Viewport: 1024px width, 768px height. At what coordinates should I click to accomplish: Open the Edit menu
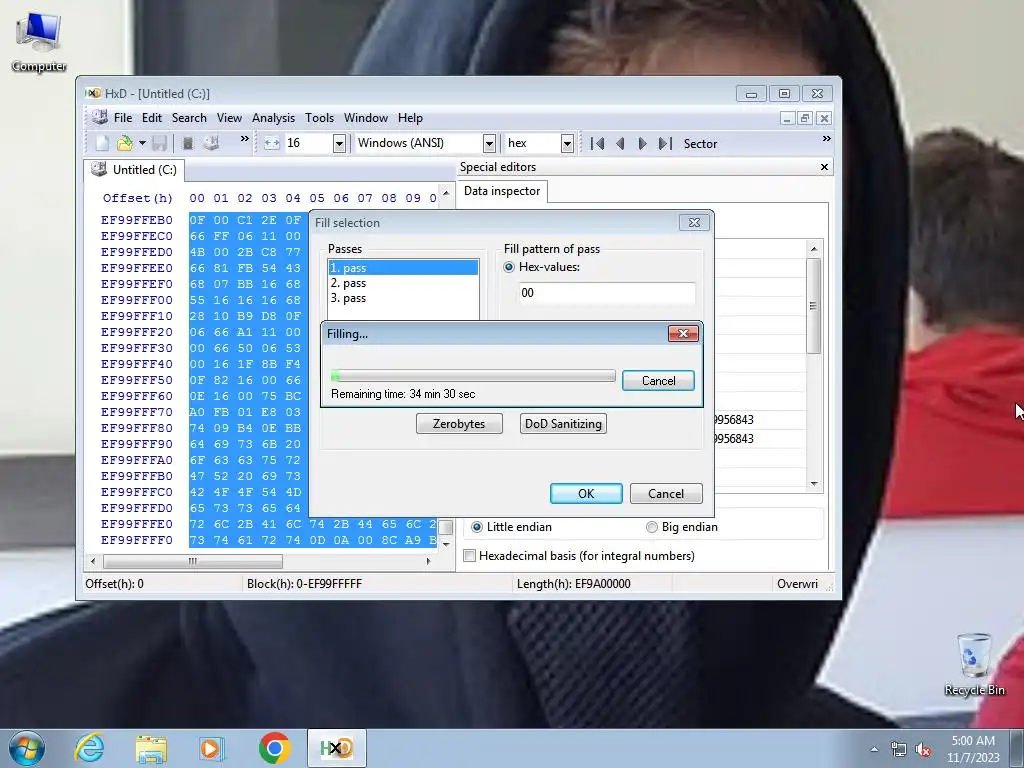(152, 118)
